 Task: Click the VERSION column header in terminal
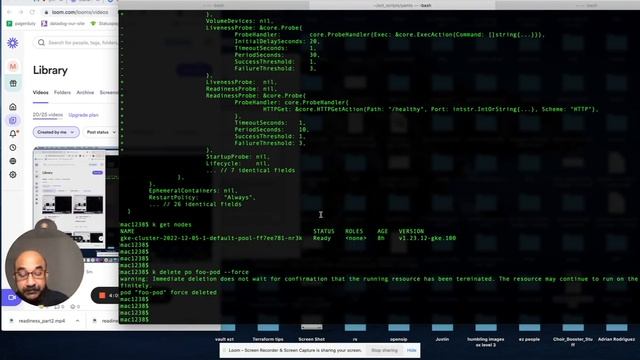tap(411, 231)
